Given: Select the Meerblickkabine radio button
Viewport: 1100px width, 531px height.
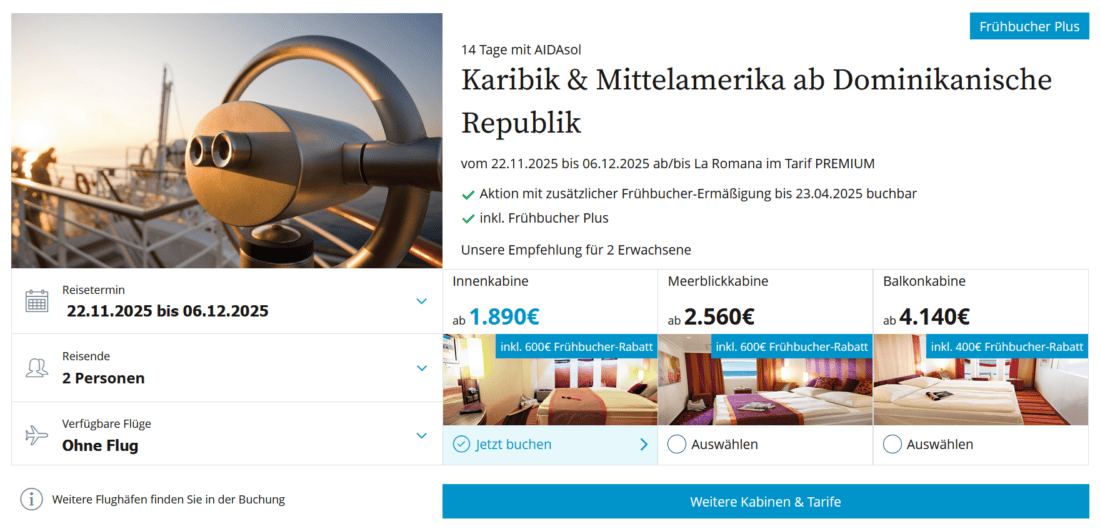Looking at the screenshot, I should 676,444.
